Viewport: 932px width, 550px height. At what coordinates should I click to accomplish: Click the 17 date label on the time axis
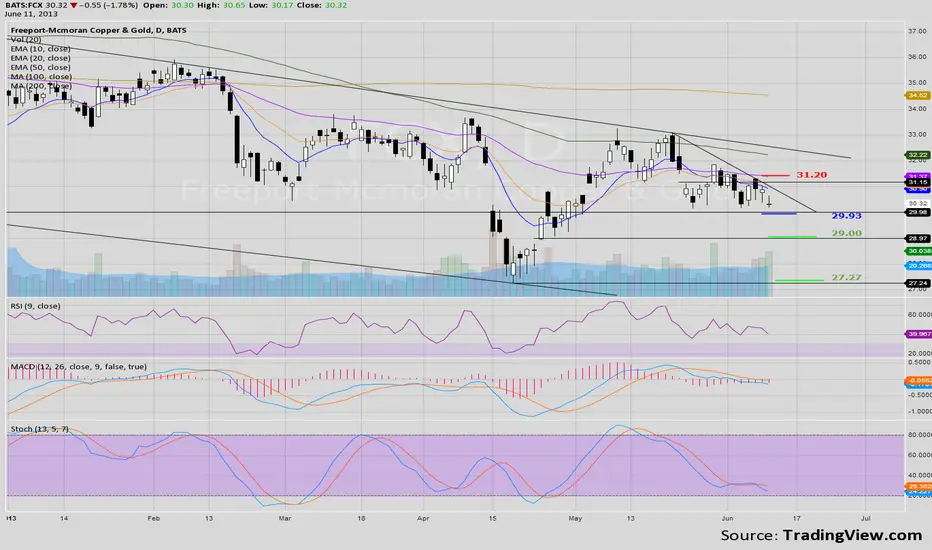pyautogui.click(x=796, y=518)
